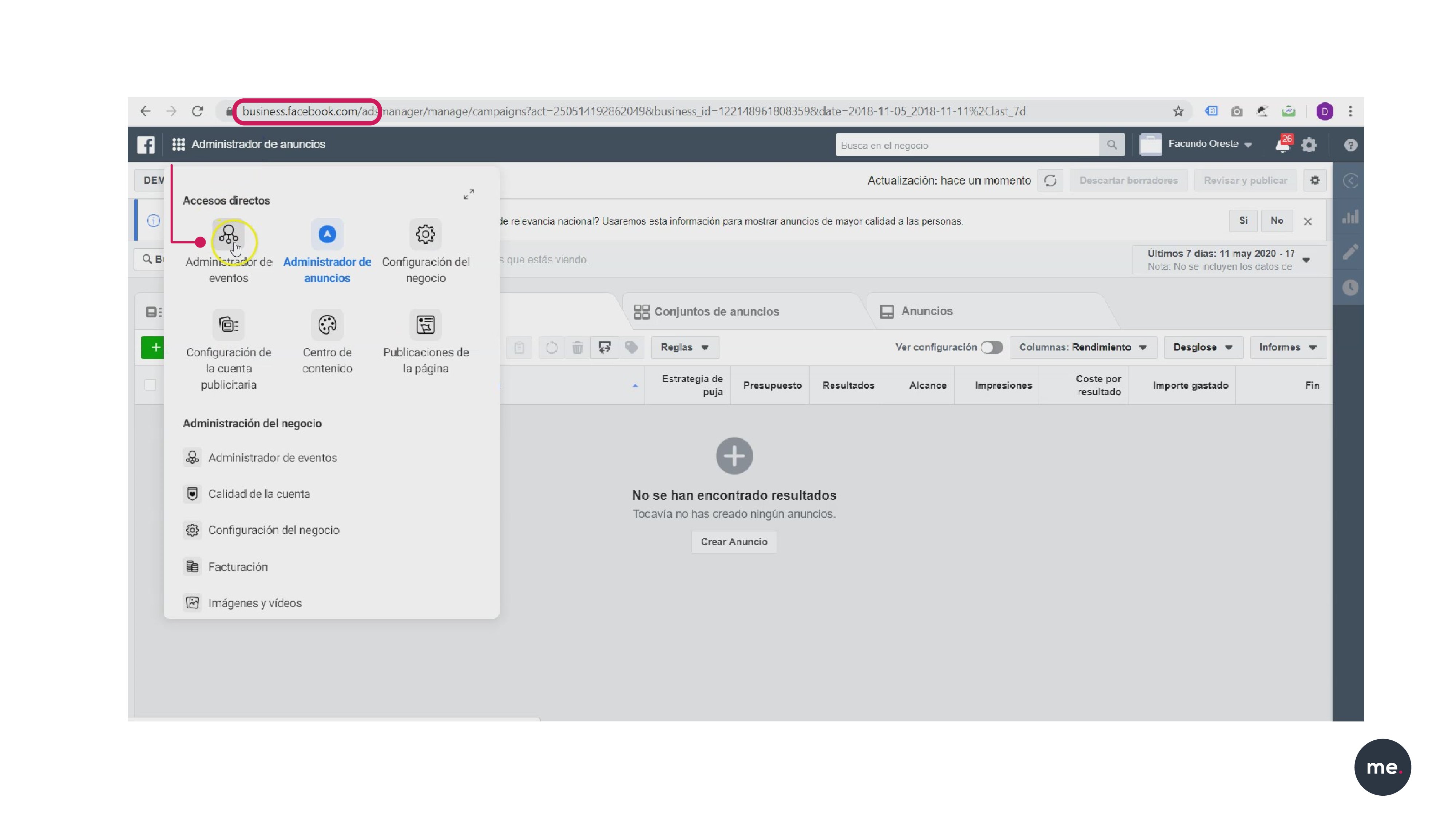Click the Crear Anuncio button
This screenshot has width=1456, height=819.
(734, 542)
